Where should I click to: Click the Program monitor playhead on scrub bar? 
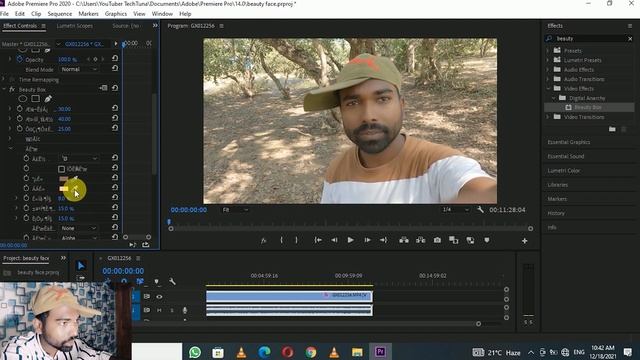click(x=169, y=222)
